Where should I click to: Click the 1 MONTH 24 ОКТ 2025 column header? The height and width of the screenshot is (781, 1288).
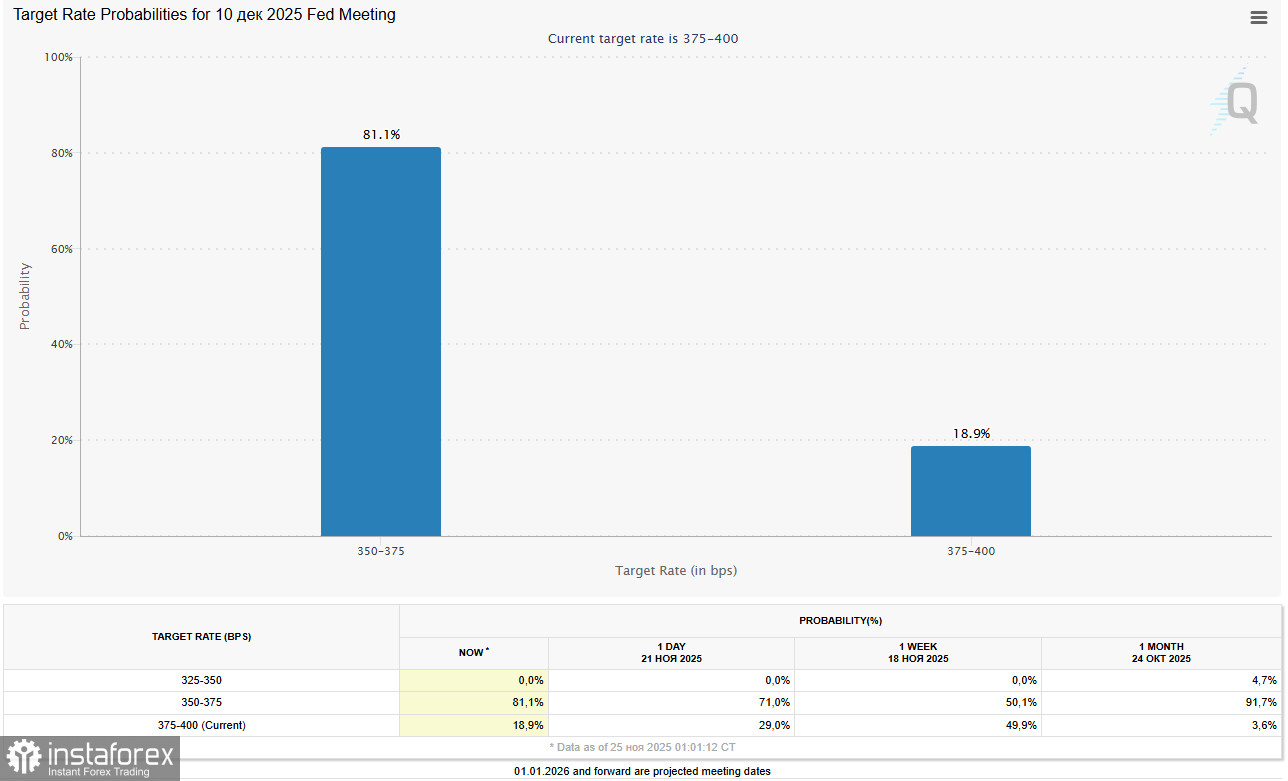[1161, 652]
